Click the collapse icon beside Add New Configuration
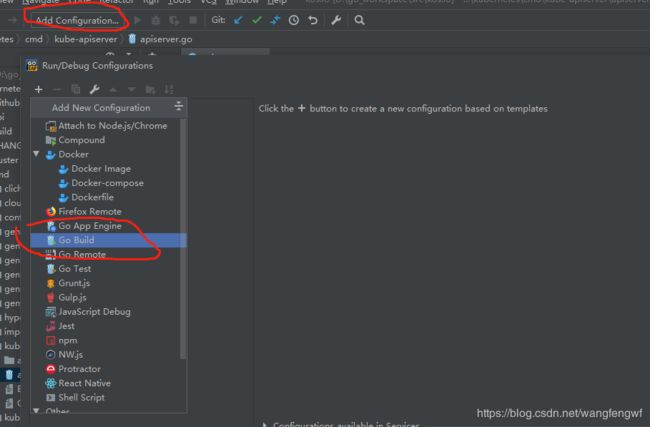The image size is (650, 427). (x=179, y=107)
